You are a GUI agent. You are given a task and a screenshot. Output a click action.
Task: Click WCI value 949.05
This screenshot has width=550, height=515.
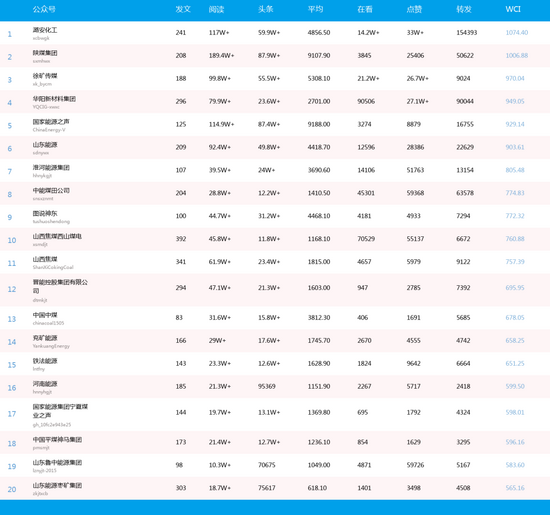[515, 101]
